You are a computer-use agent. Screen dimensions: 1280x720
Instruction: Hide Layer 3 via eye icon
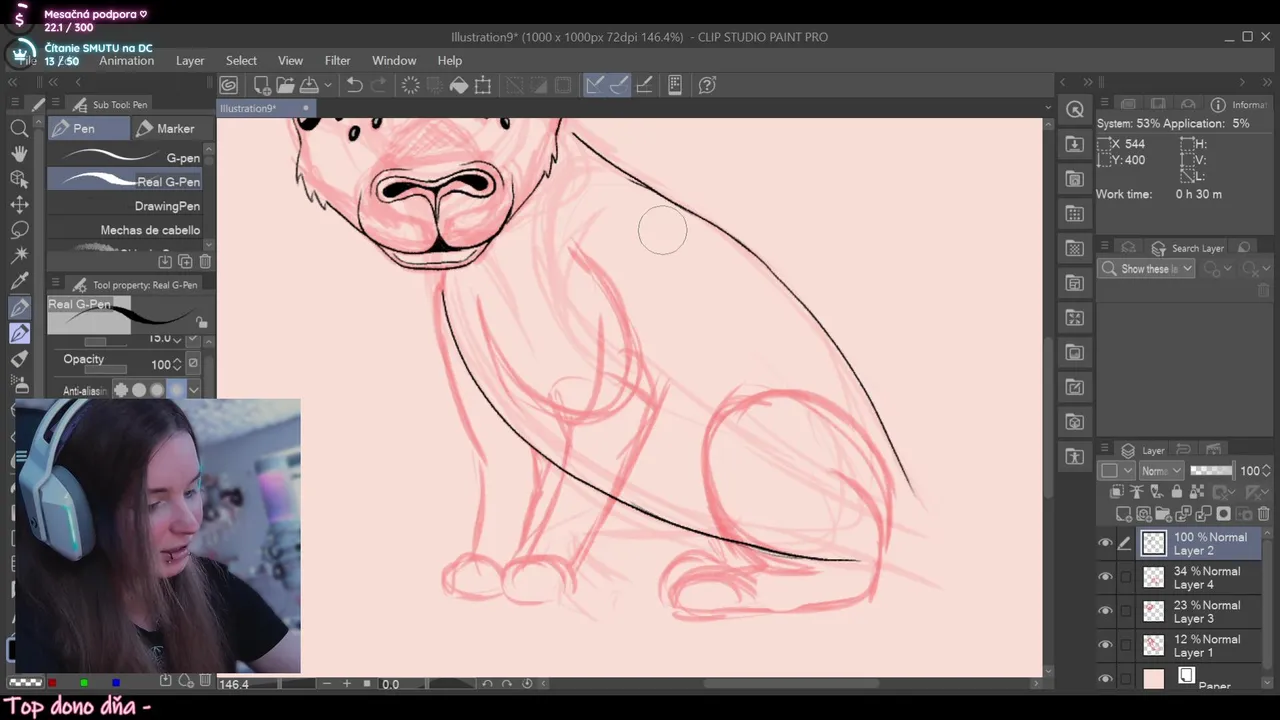[1105, 611]
